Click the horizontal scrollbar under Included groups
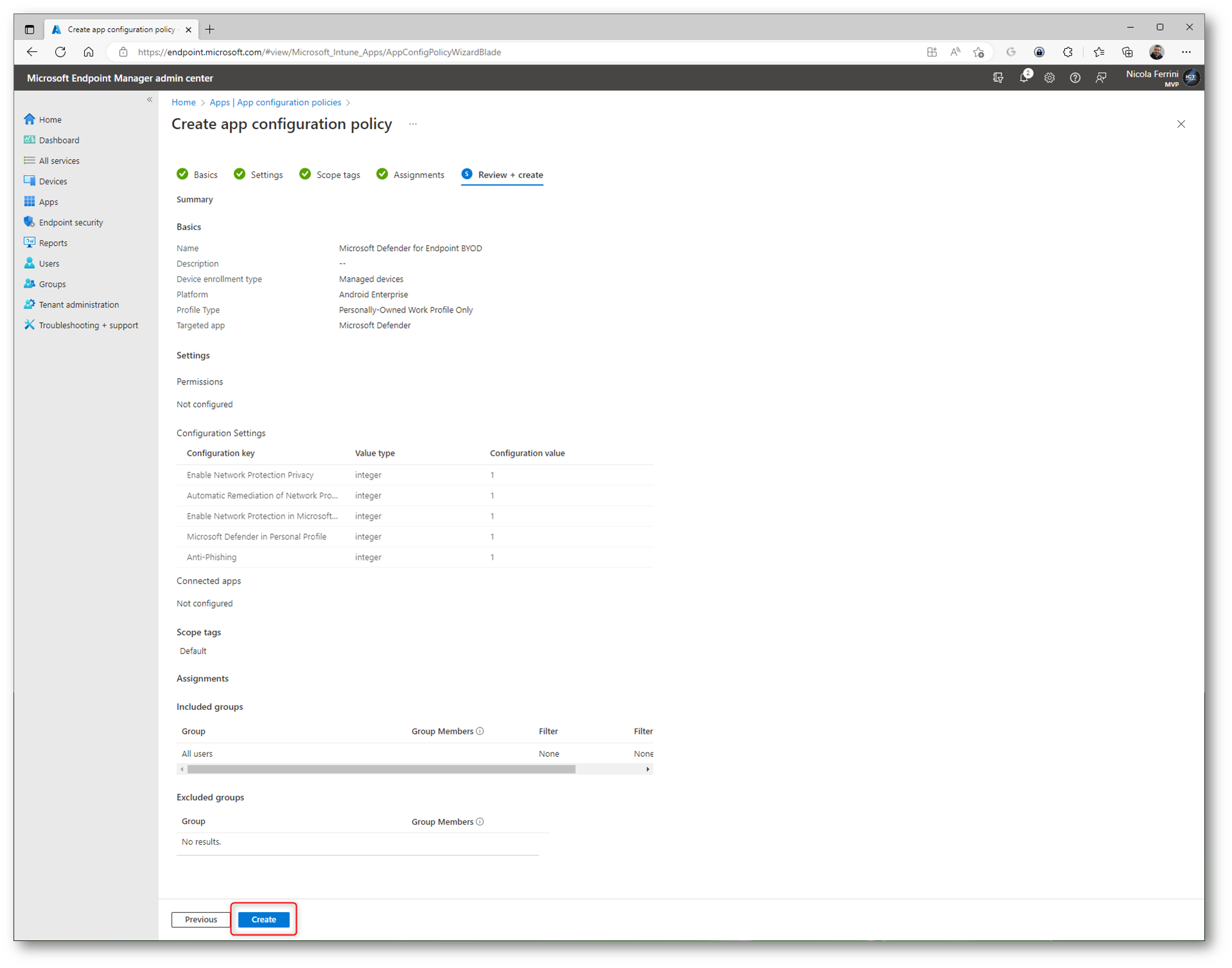Screen dimensions: 1232x968 381,769
